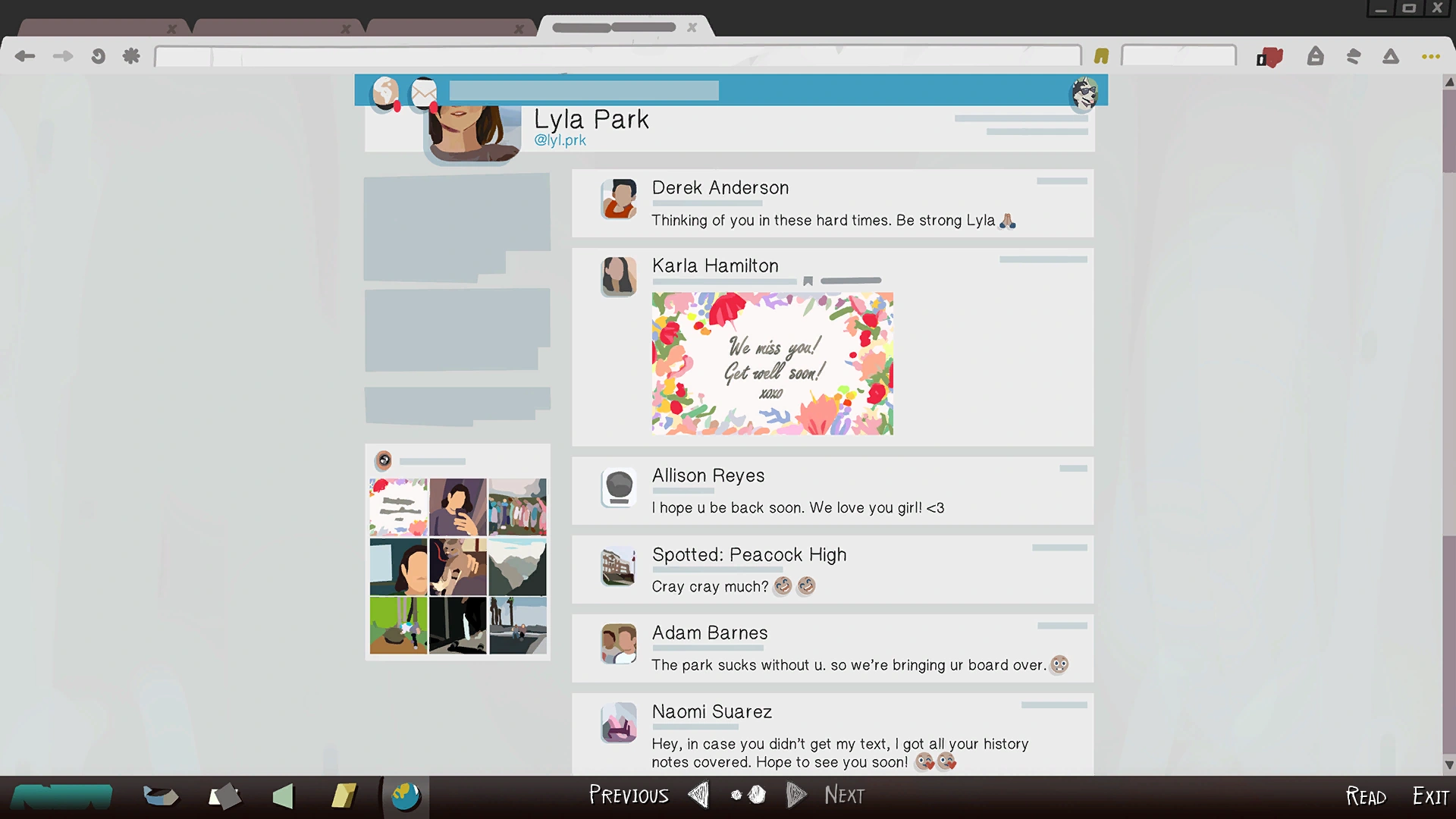Click the sunglasses-dog user avatar

pyautogui.click(x=1084, y=93)
